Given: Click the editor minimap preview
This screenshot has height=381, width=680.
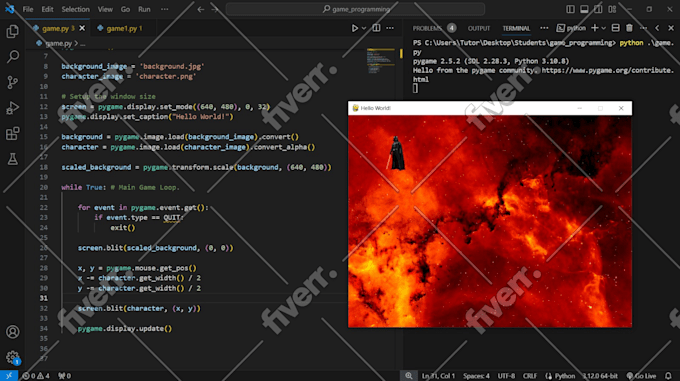Looking at the screenshot, I should coord(380,61).
